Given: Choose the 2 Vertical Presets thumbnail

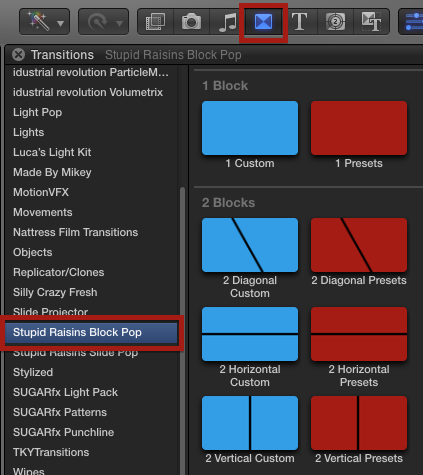Looking at the screenshot, I should pyautogui.click(x=359, y=423).
